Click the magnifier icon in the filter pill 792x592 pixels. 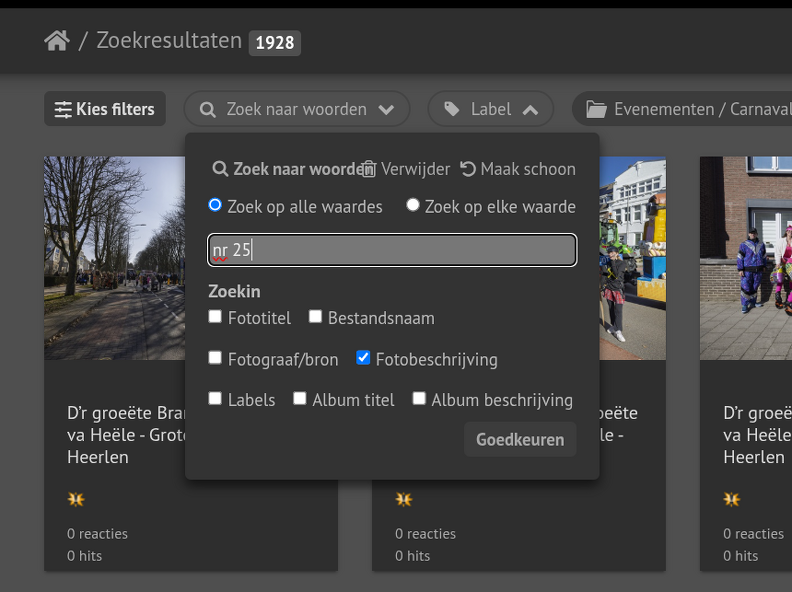point(208,110)
